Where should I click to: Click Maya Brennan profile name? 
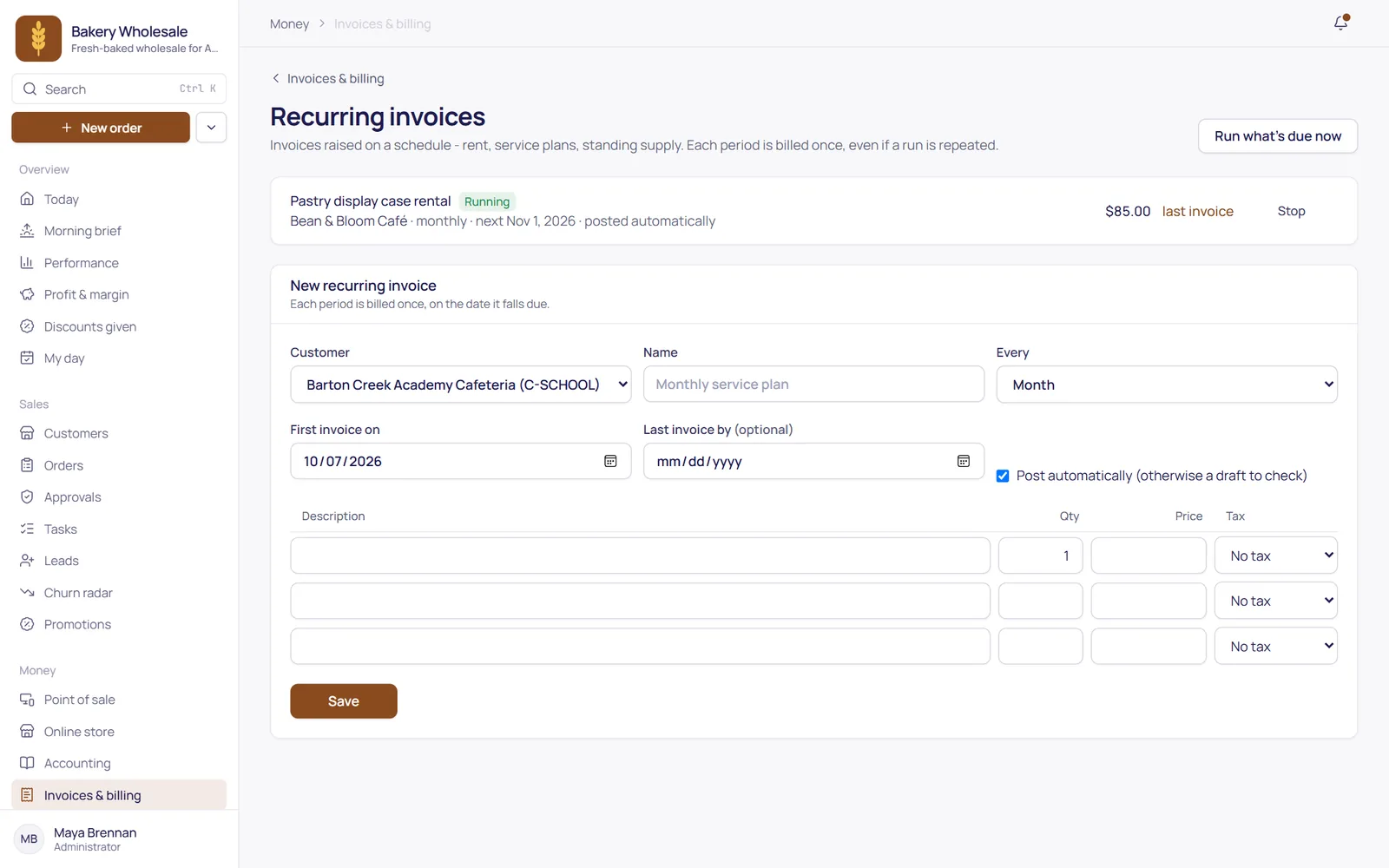(x=95, y=832)
